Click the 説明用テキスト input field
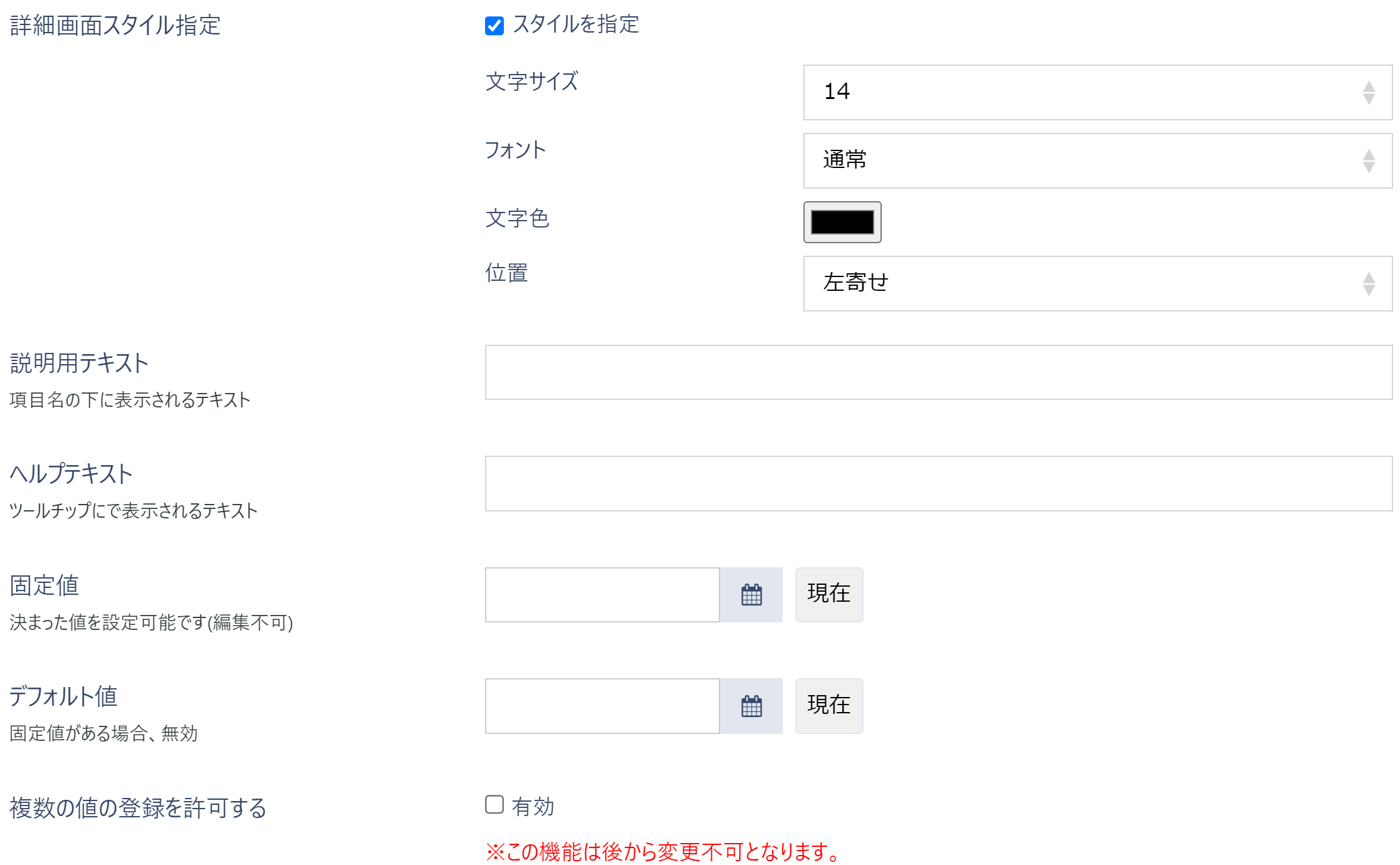1400x865 pixels. tap(938, 372)
